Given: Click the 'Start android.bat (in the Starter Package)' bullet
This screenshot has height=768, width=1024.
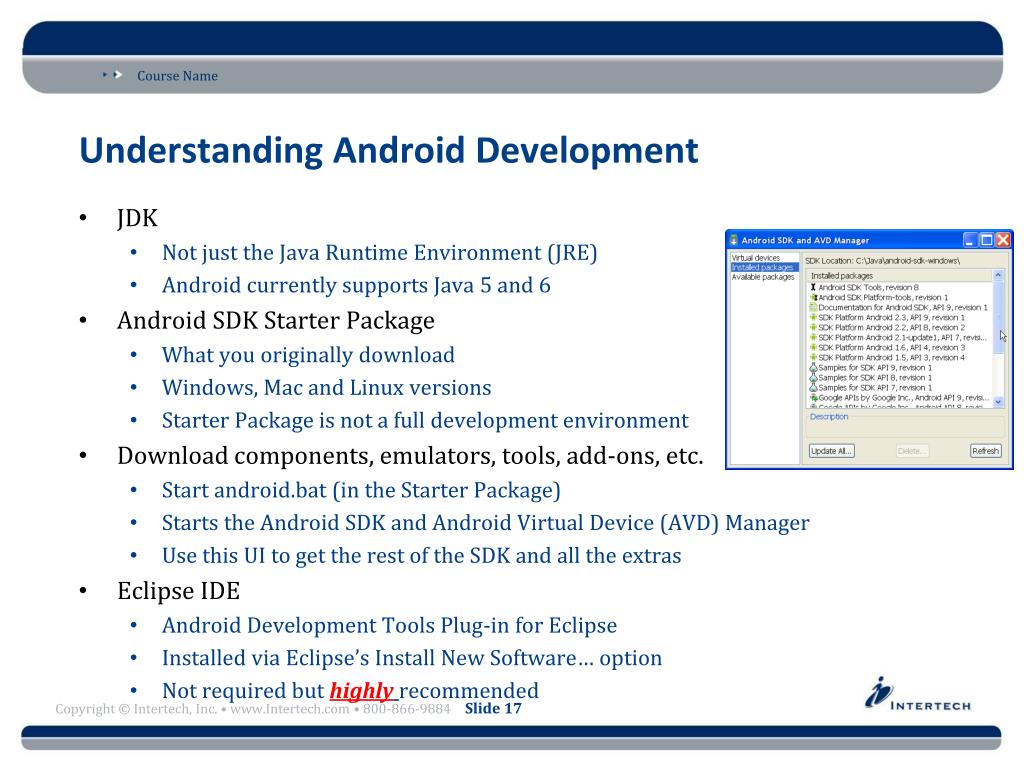Looking at the screenshot, I should pyautogui.click(x=361, y=490).
